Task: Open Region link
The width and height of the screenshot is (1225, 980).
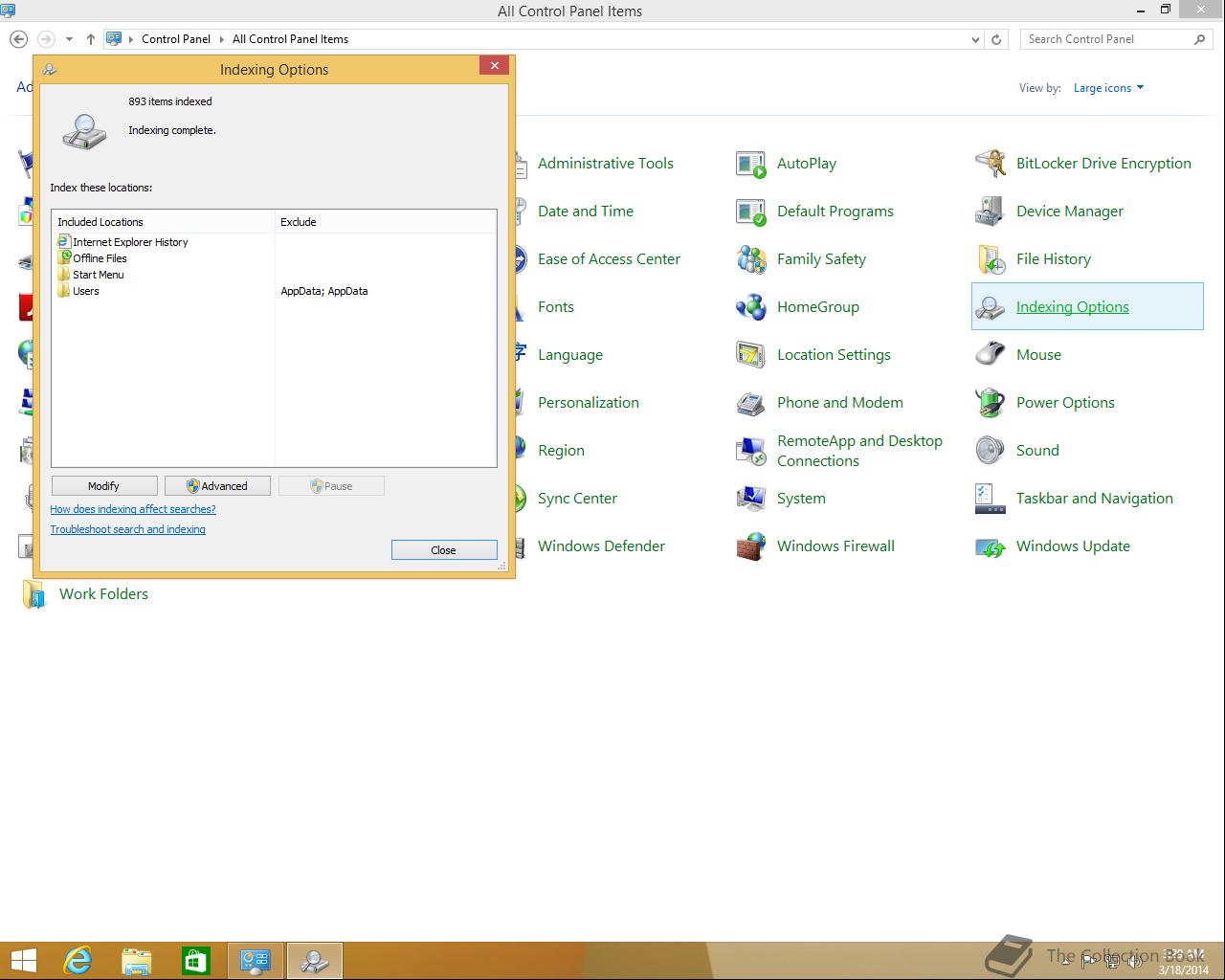Action: click(x=561, y=451)
